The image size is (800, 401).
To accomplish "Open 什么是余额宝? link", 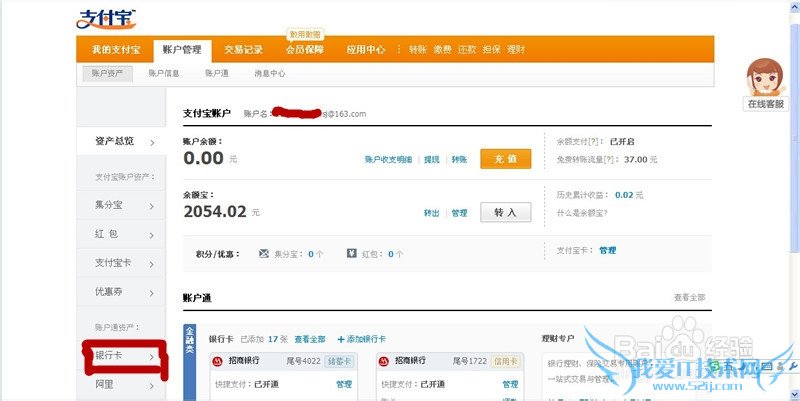I will click(x=582, y=213).
